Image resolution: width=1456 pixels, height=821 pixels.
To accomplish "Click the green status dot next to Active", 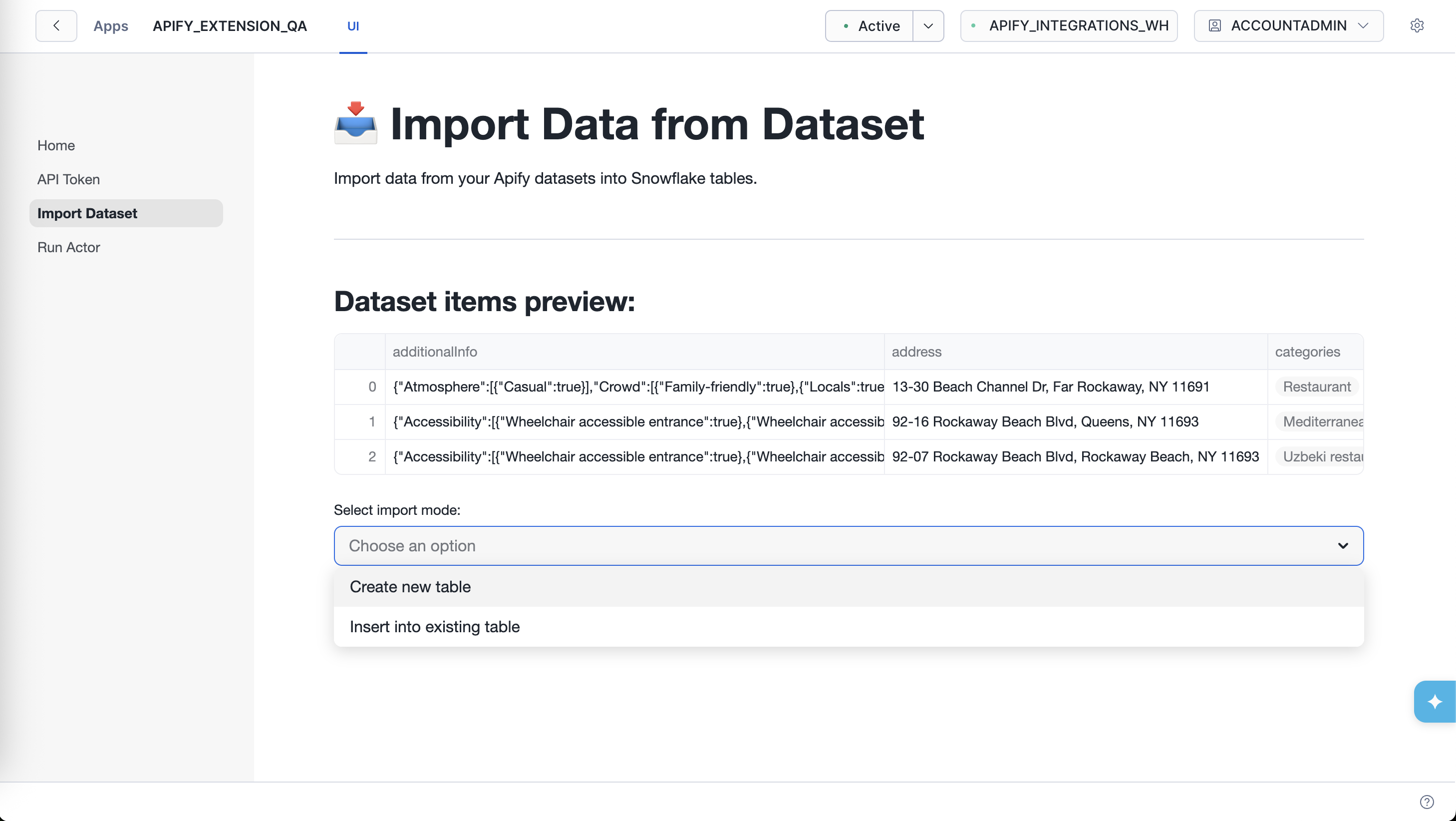I will 846,26.
